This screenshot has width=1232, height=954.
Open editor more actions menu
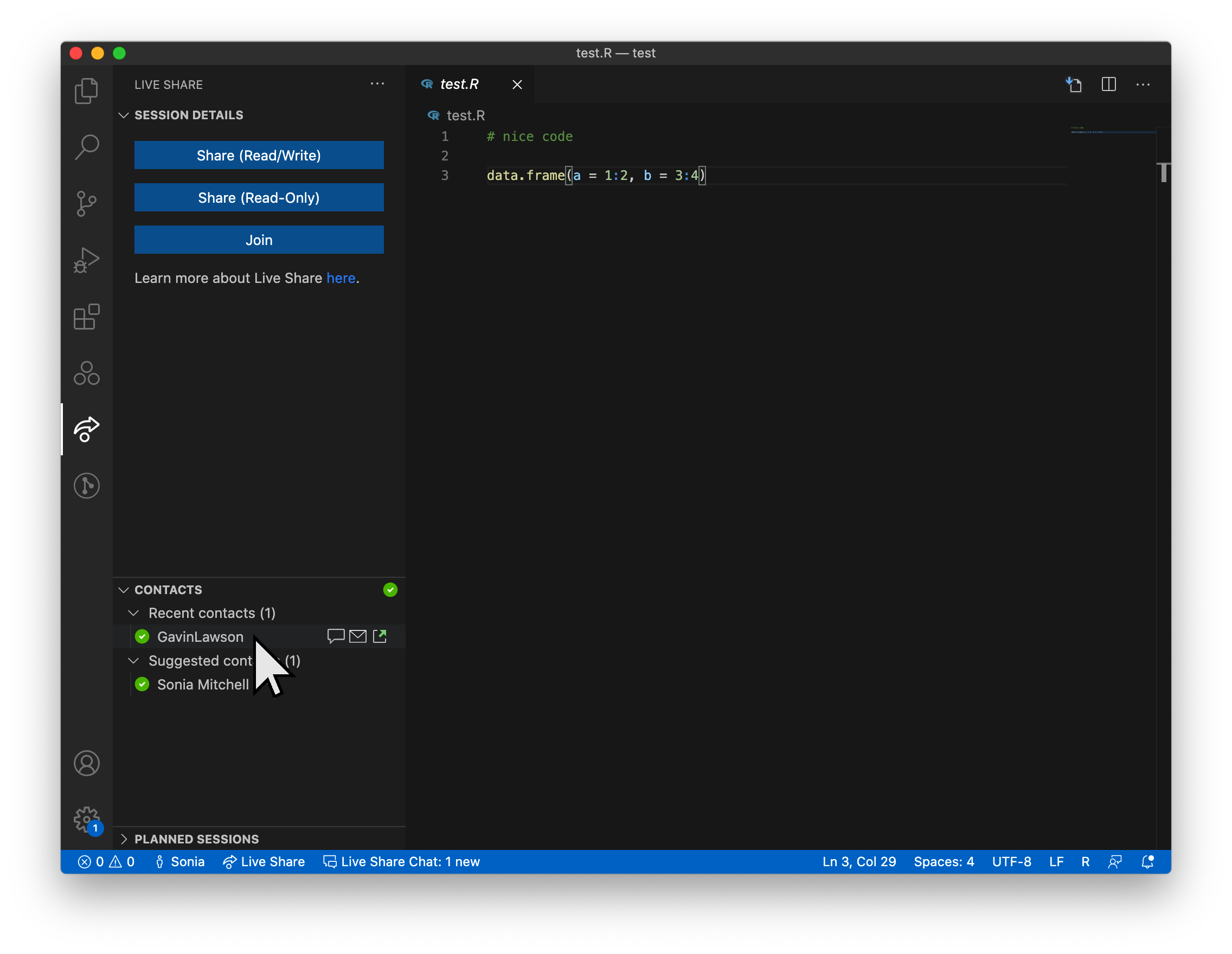point(1143,85)
